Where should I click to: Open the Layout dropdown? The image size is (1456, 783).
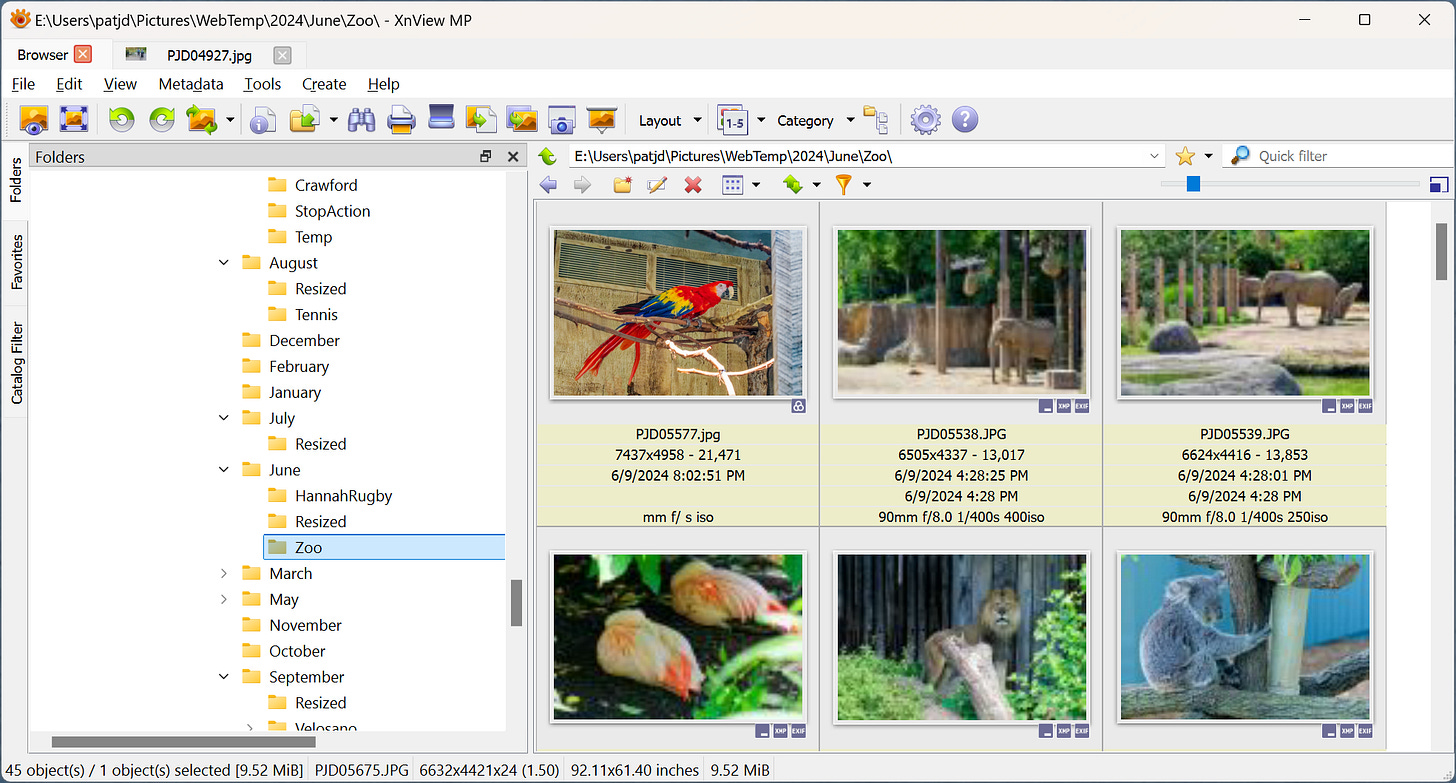pyautogui.click(x=669, y=120)
